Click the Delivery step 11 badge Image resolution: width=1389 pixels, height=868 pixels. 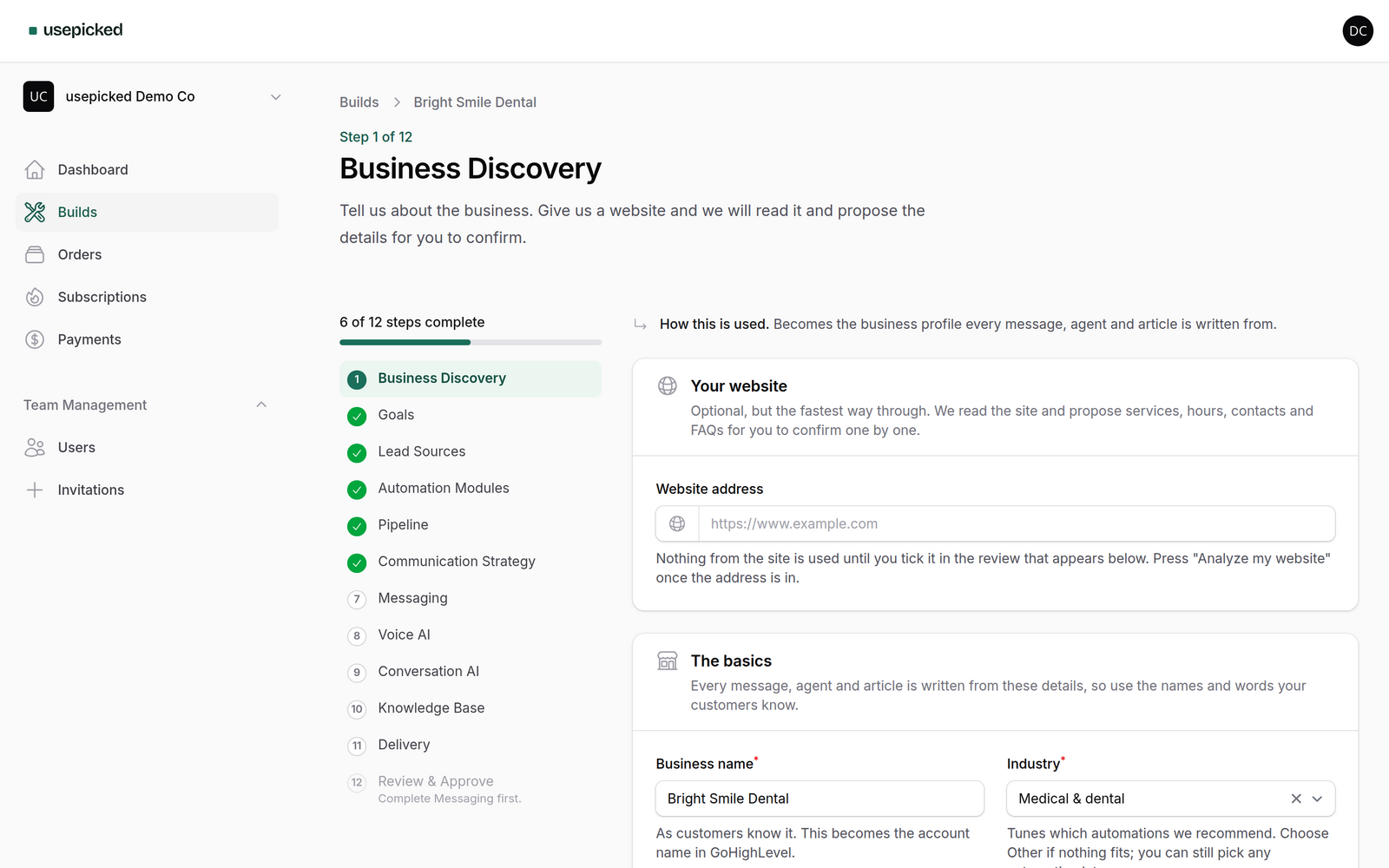click(357, 746)
